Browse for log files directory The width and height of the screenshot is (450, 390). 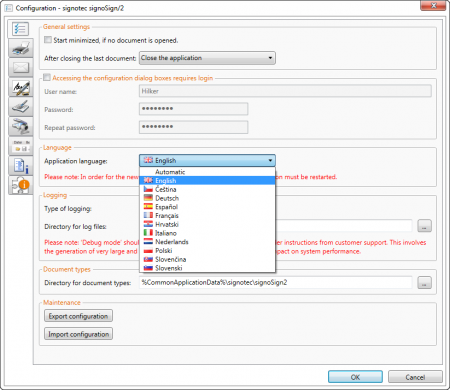tap(424, 226)
